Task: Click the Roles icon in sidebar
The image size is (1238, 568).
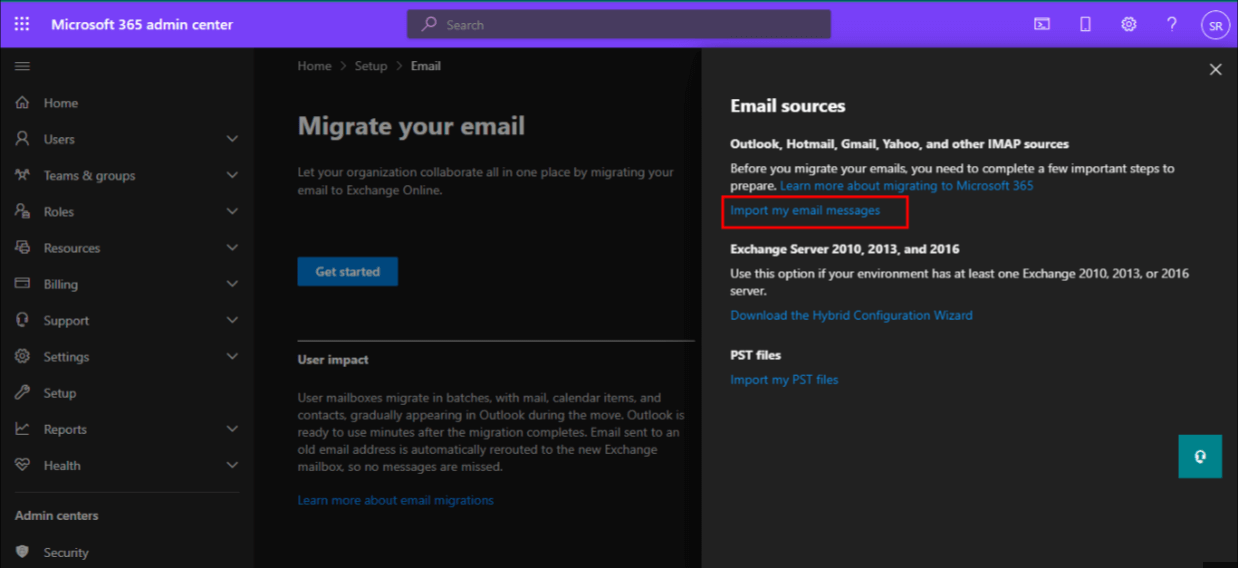Action: [22, 211]
